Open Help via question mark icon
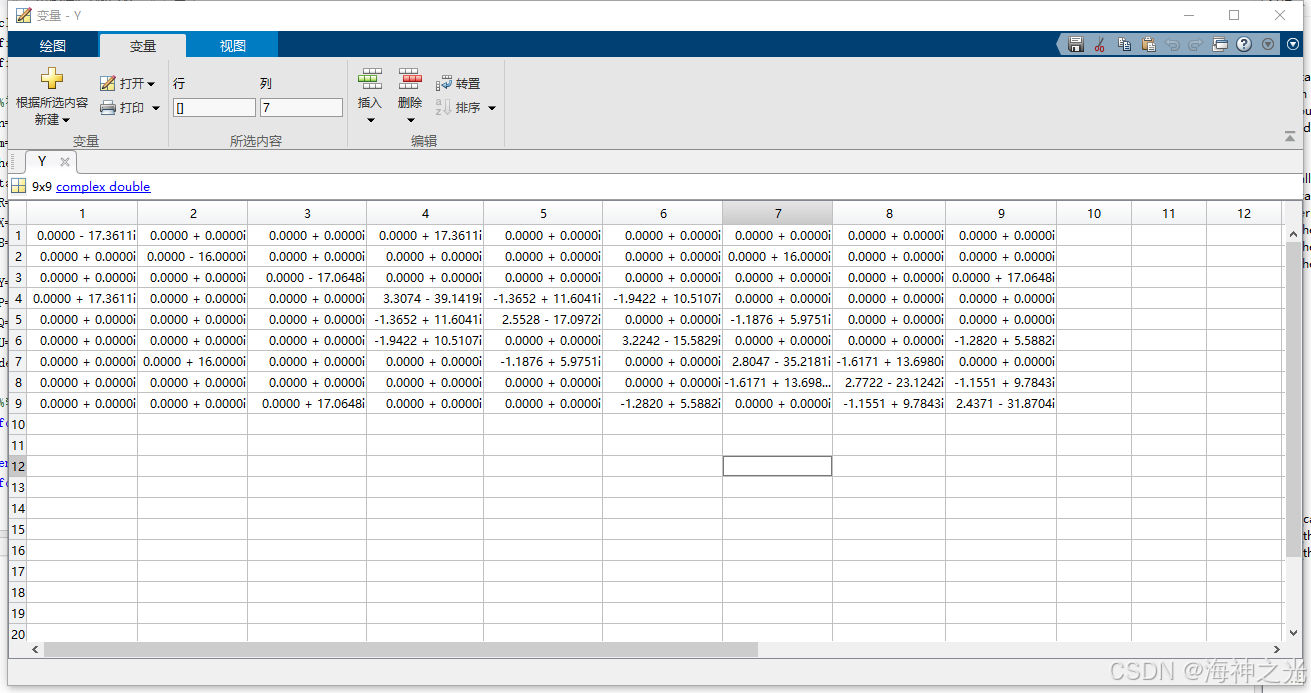The image size is (1311, 693). [1244, 44]
